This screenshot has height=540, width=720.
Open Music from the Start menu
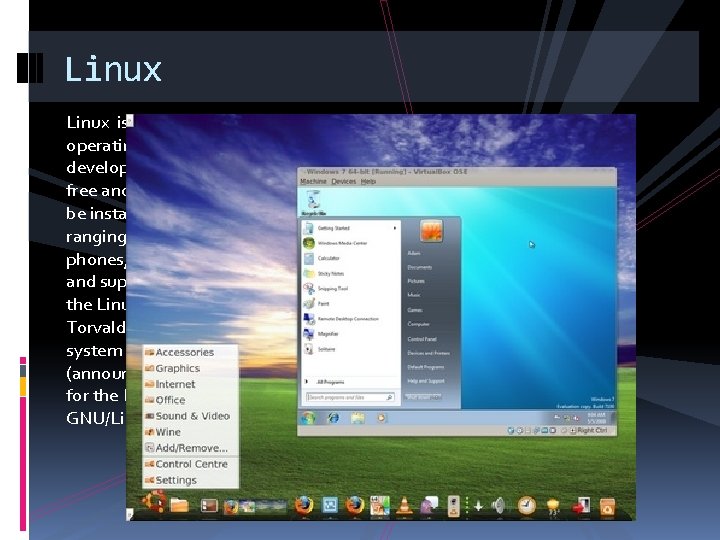[x=414, y=295]
